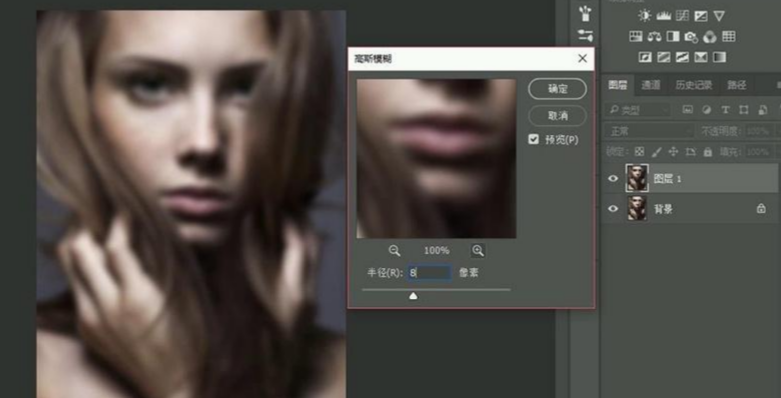
Task: Filter layers by smart objects
Action: (x=763, y=110)
